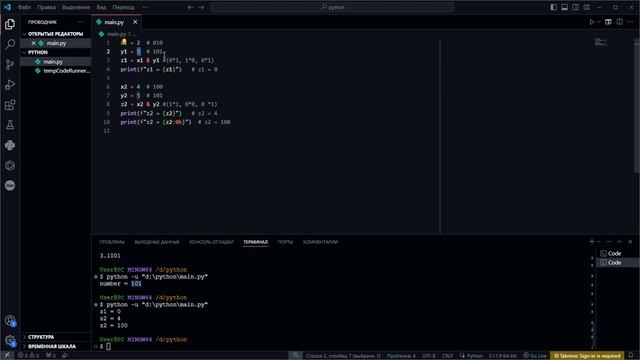Click errors and warnings count in status bar
640x360 pixels.
pos(28,356)
